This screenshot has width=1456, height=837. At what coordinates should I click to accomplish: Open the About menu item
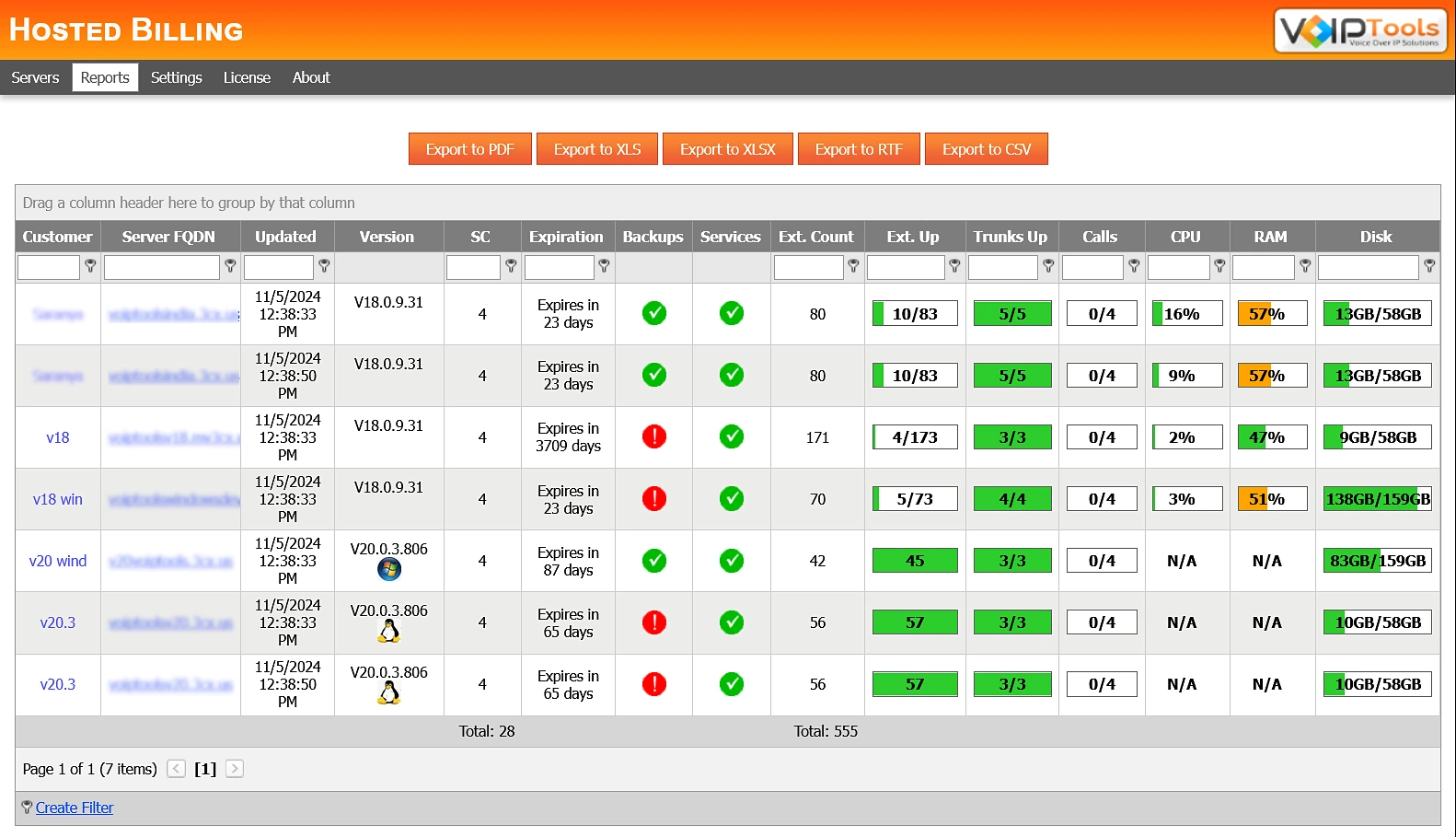pos(311,77)
